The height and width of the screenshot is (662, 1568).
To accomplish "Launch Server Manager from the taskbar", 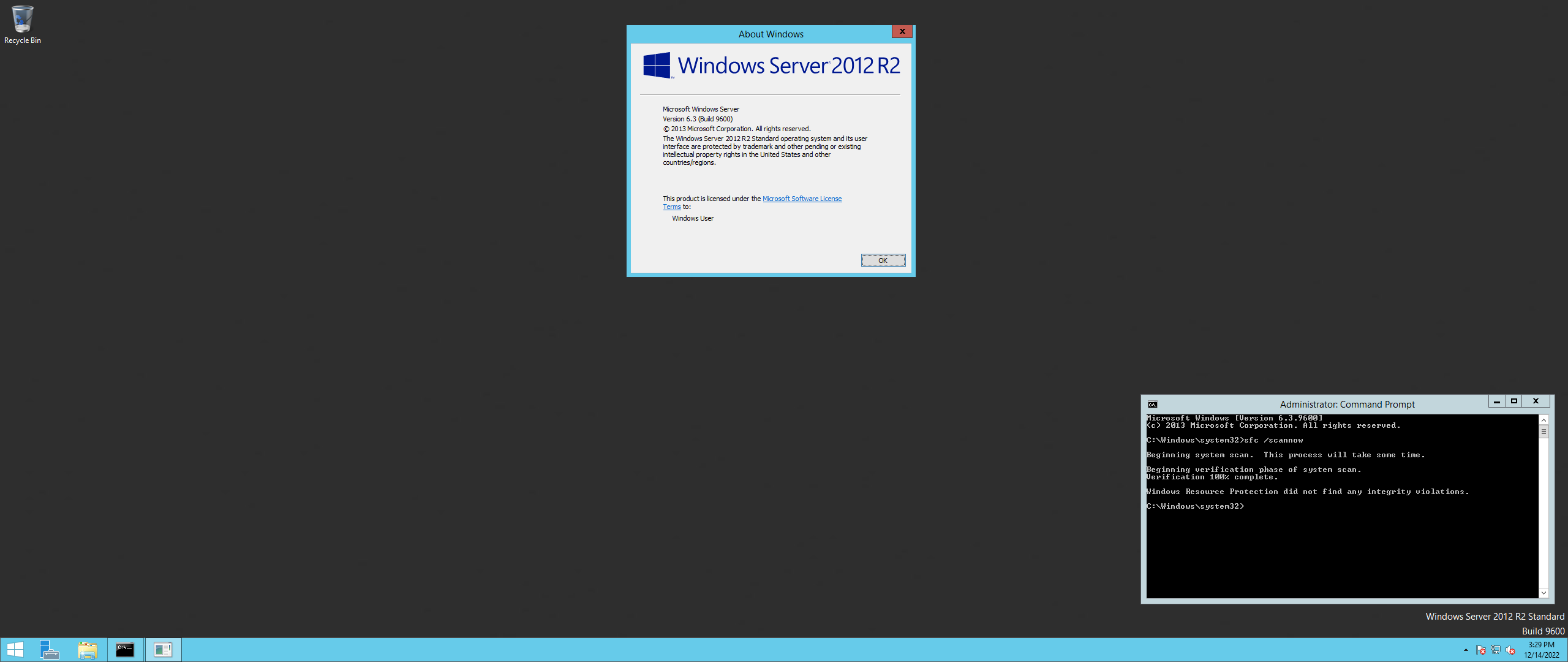I will pos(50,650).
